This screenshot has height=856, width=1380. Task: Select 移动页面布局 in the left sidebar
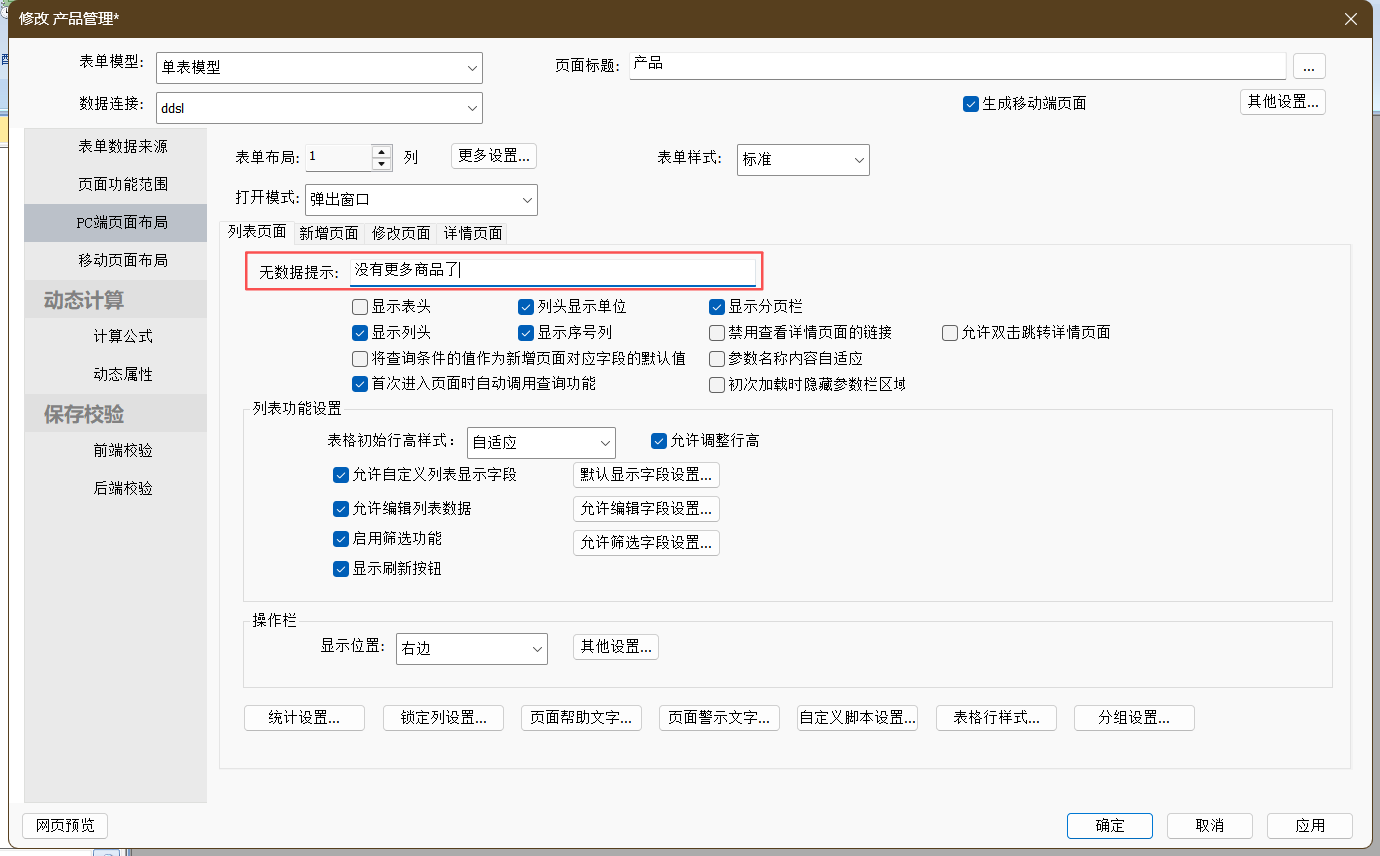(123, 260)
